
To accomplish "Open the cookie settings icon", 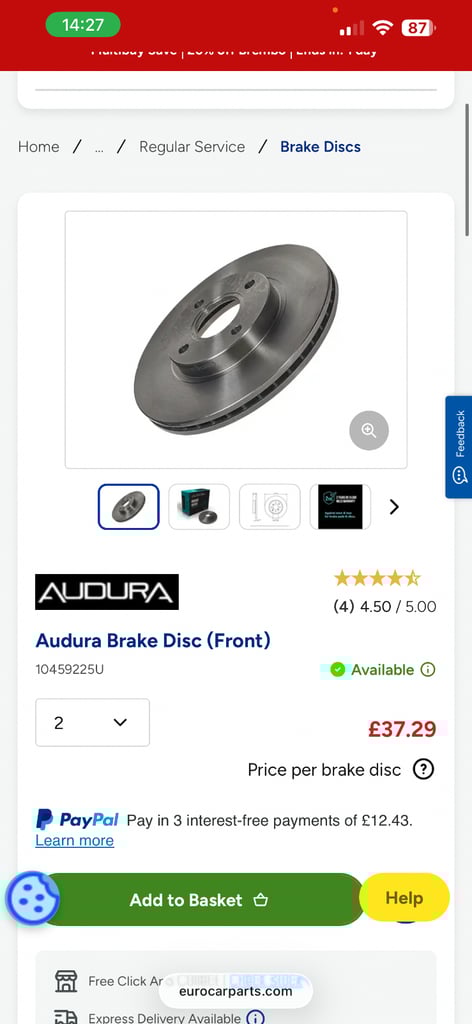I will pyautogui.click(x=33, y=899).
